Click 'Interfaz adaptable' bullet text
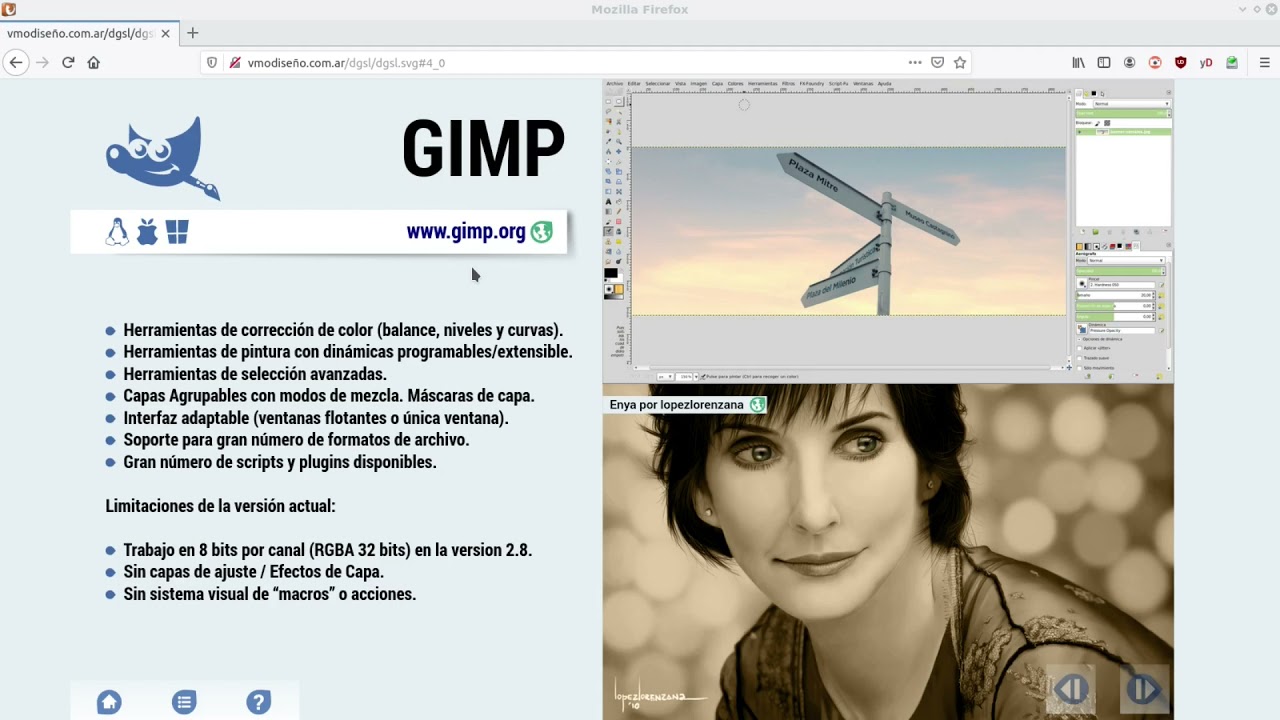Viewport: 1280px width, 720px height. coord(316,418)
